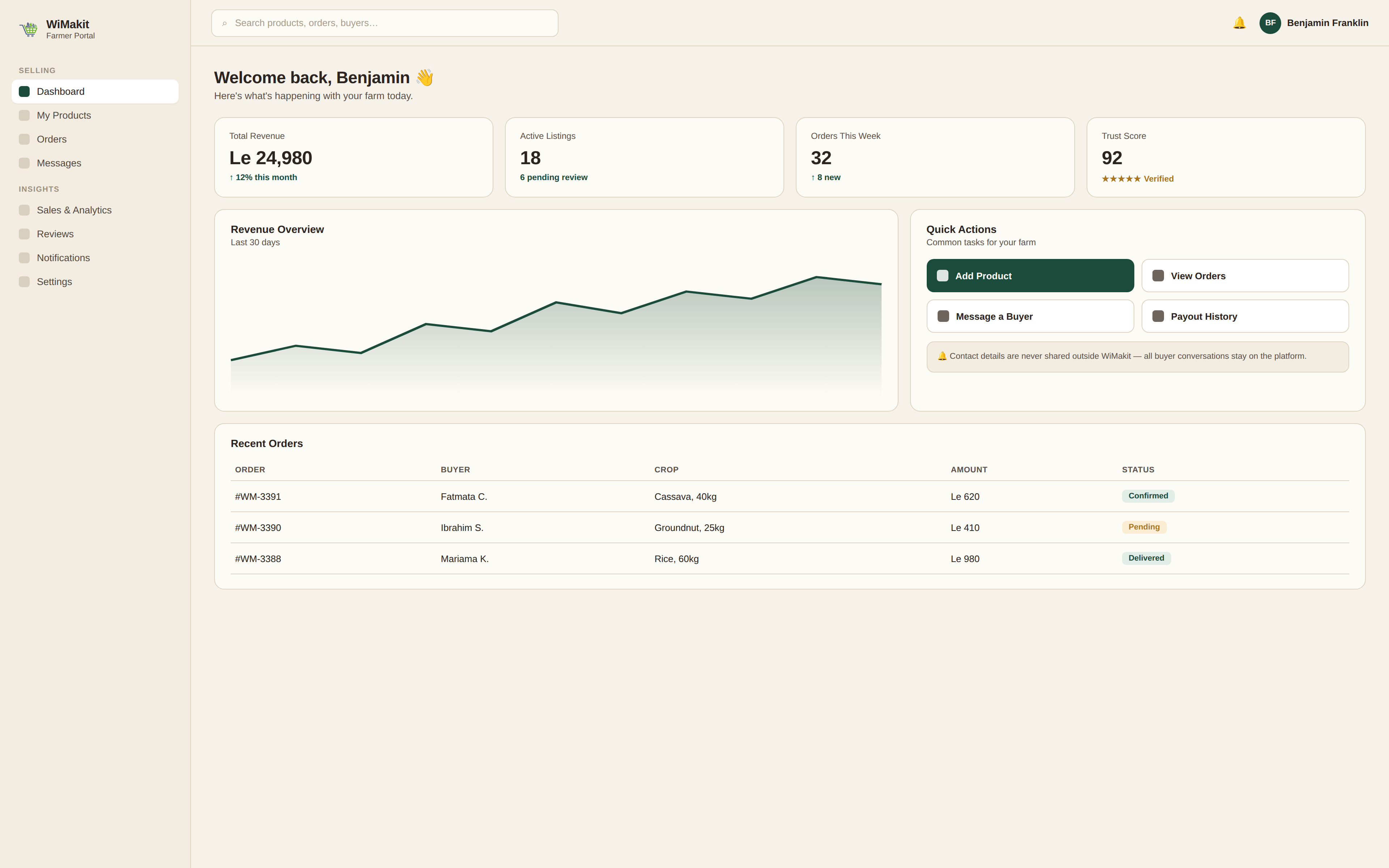
Task: Click the Messages sidebar icon
Action: pyautogui.click(x=24, y=163)
